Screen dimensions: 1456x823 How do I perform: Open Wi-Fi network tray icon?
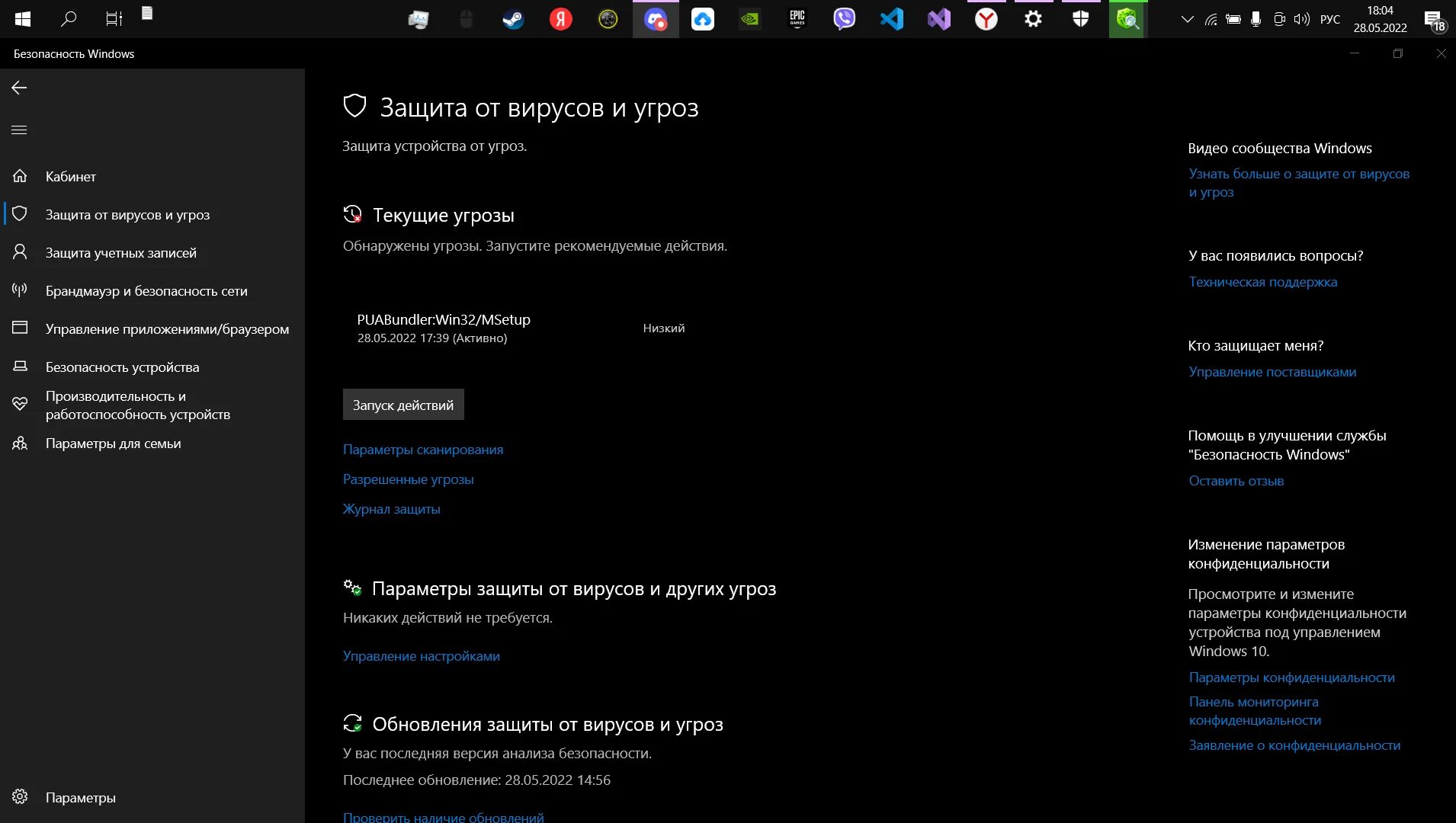click(1211, 19)
